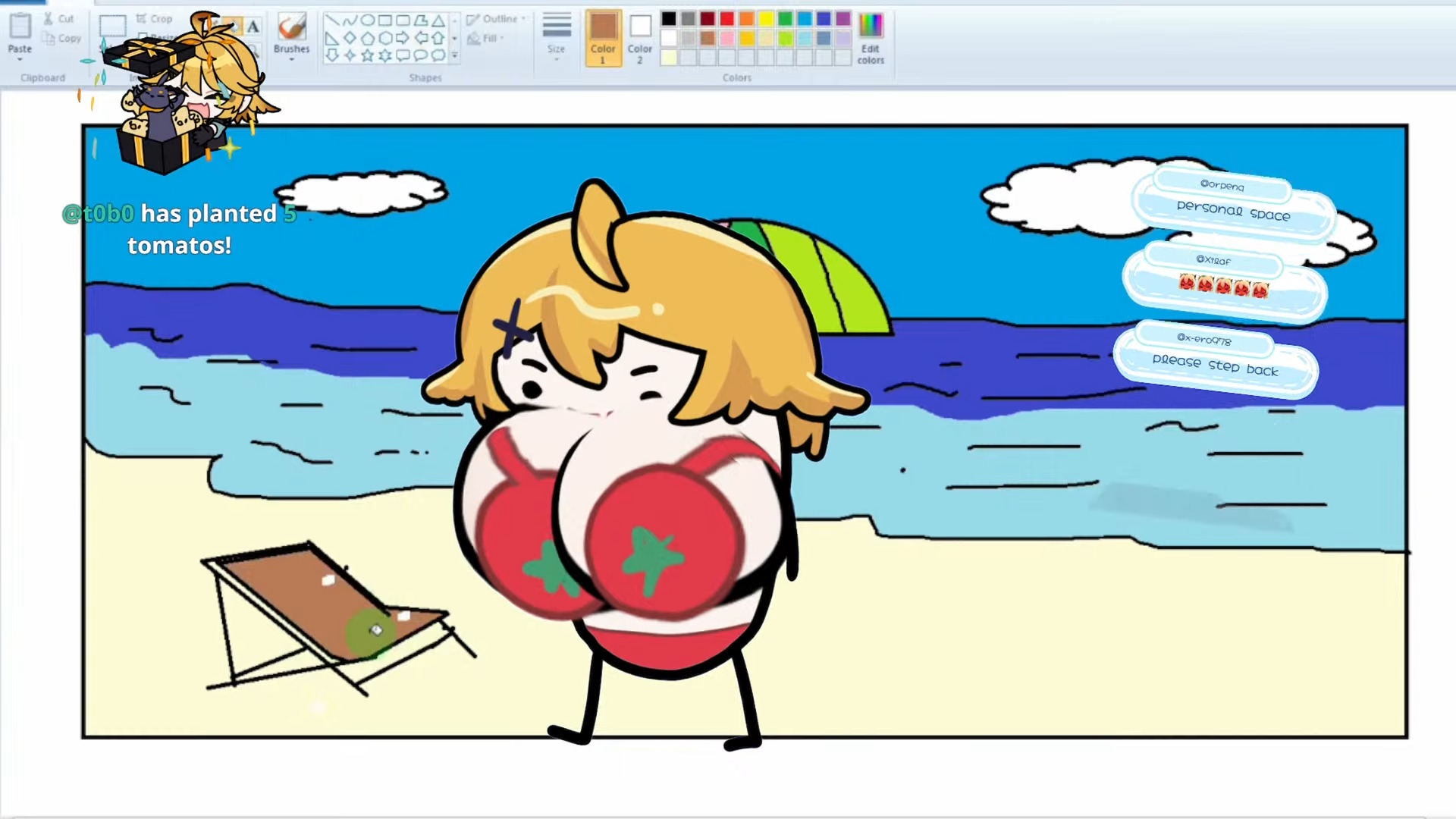The height and width of the screenshot is (819, 1456).
Task: Open the shape Outline dropdown
Action: (497, 18)
